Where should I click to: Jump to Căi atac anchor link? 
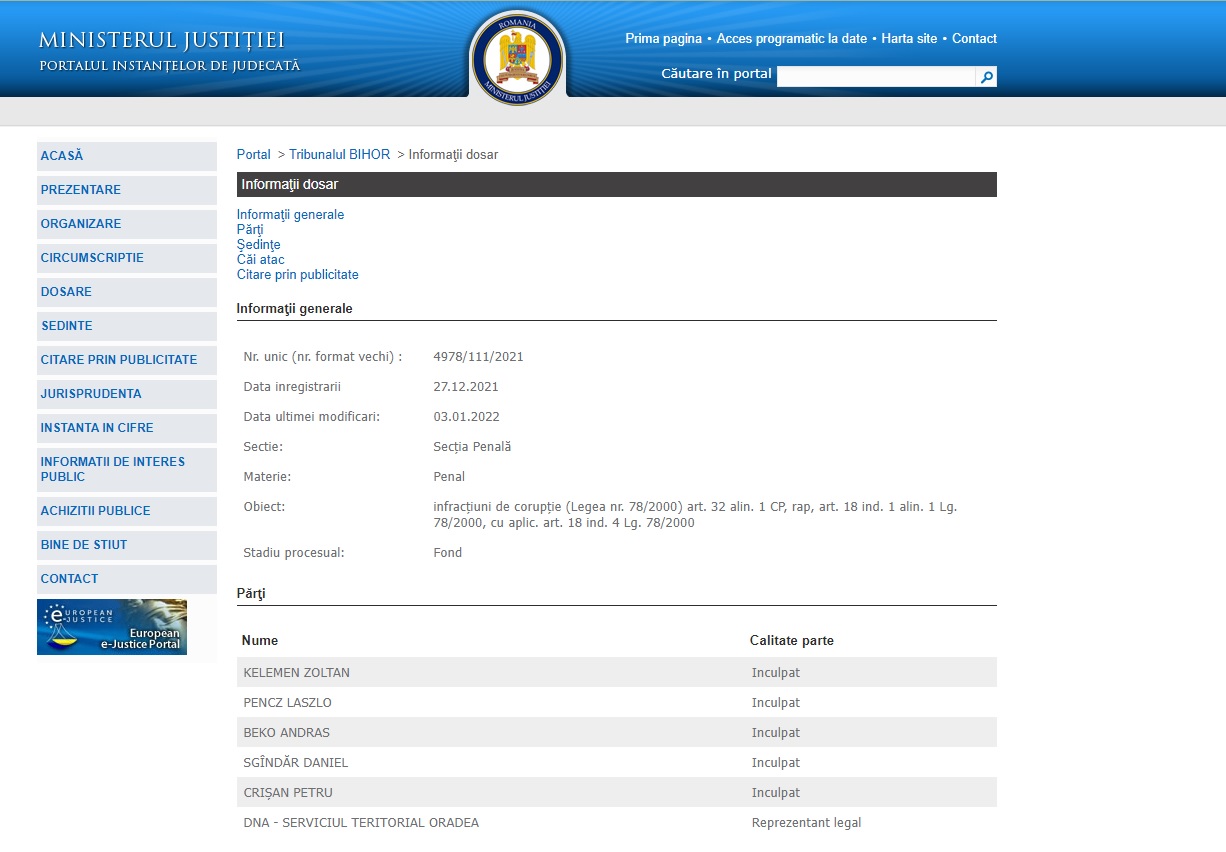tap(261, 260)
